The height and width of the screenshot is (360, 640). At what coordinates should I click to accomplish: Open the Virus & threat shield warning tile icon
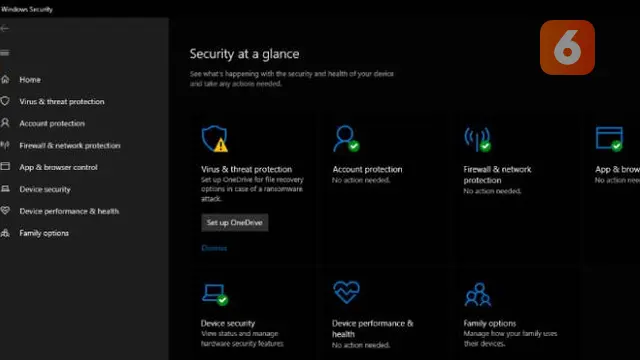[x=215, y=139]
